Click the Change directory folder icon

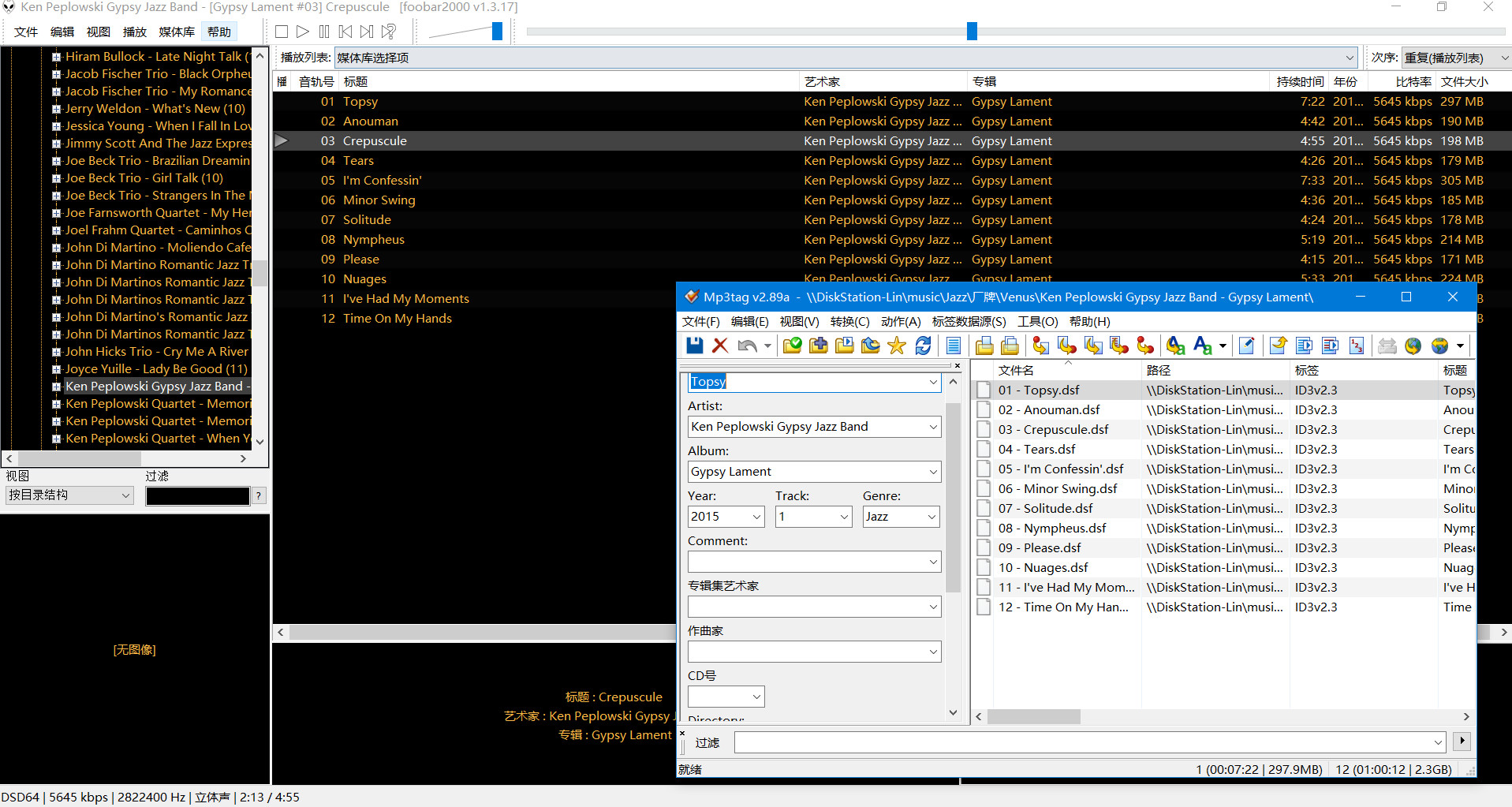click(x=793, y=346)
